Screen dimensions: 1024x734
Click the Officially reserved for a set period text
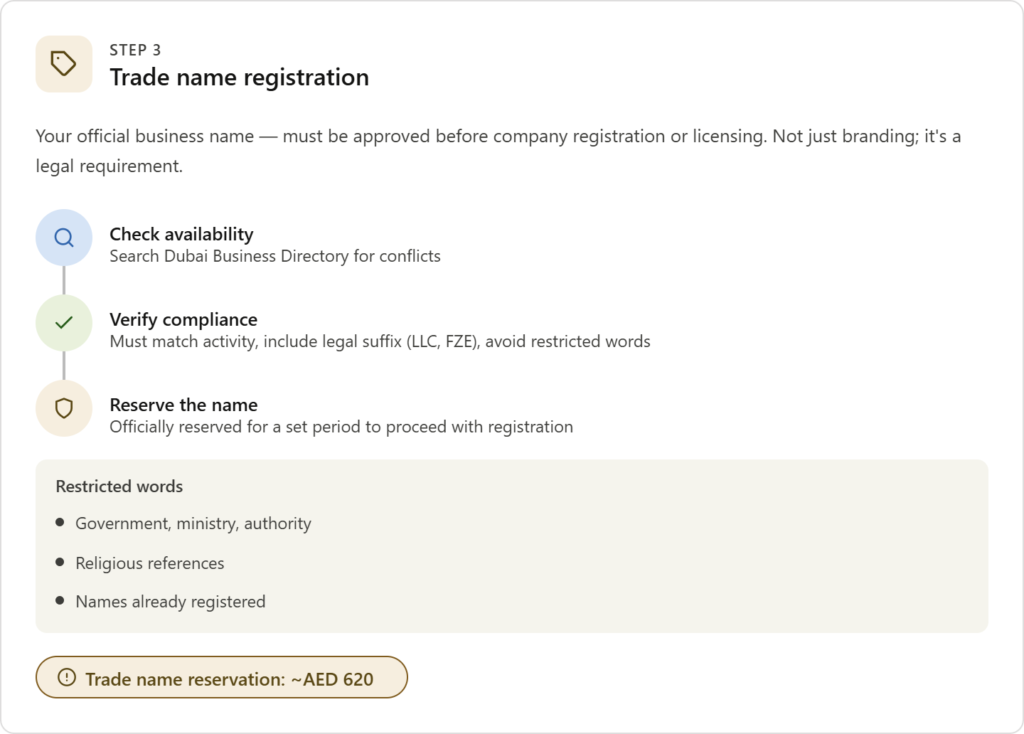(341, 427)
